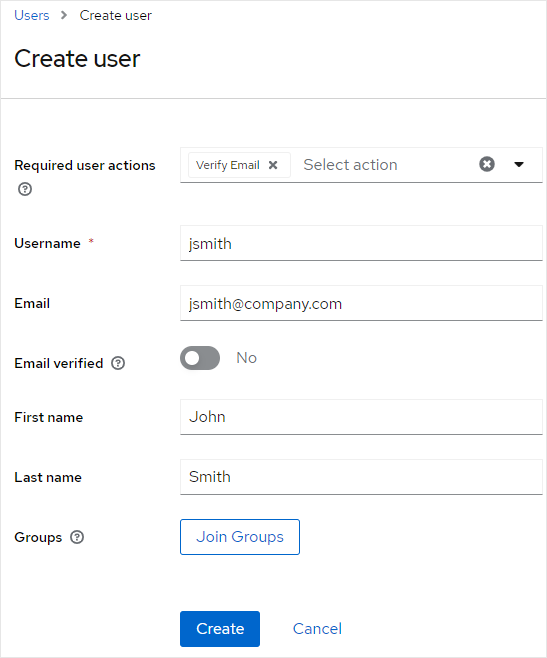The image size is (547, 658).
Task: Cancel user creation
Action: 317,629
